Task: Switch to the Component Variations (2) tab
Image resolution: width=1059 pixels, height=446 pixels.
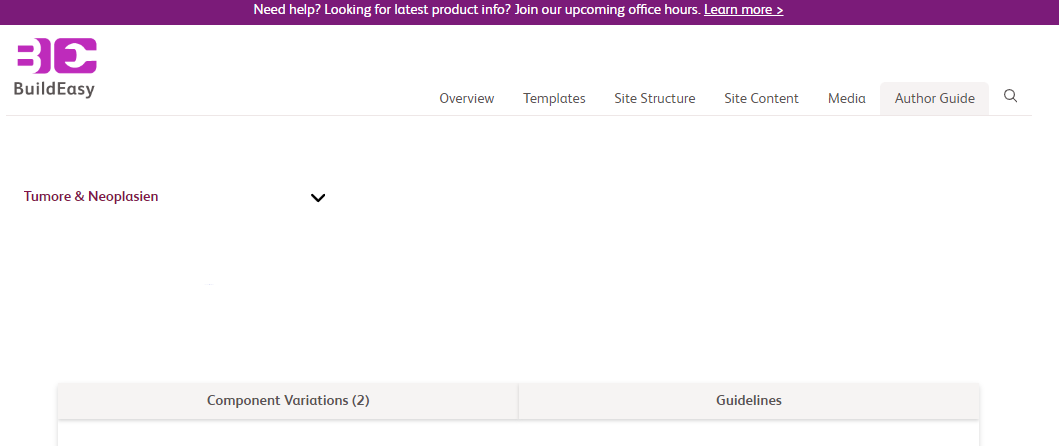Action: click(x=288, y=401)
